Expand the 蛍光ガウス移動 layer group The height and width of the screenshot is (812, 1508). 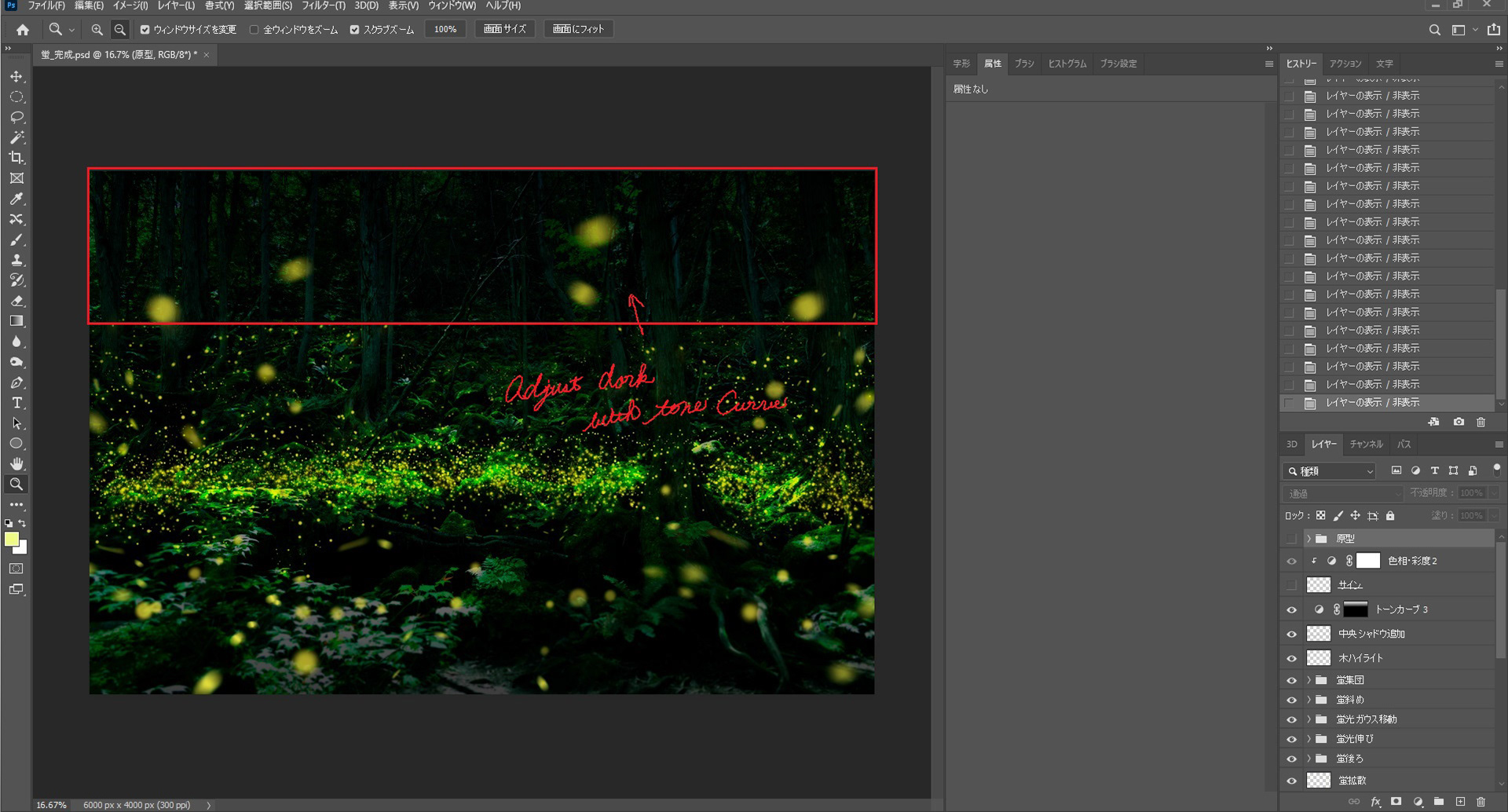[1309, 719]
